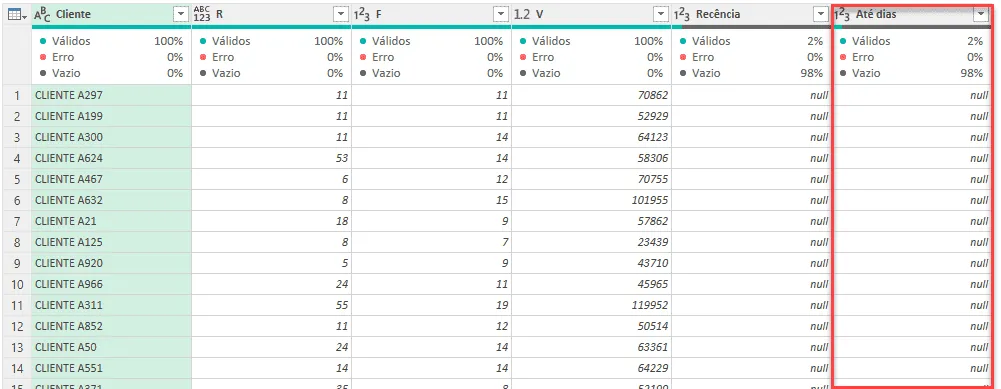Open the Recência column filter dropdown
This screenshot has height=389, width=1001.
(x=821, y=15)
